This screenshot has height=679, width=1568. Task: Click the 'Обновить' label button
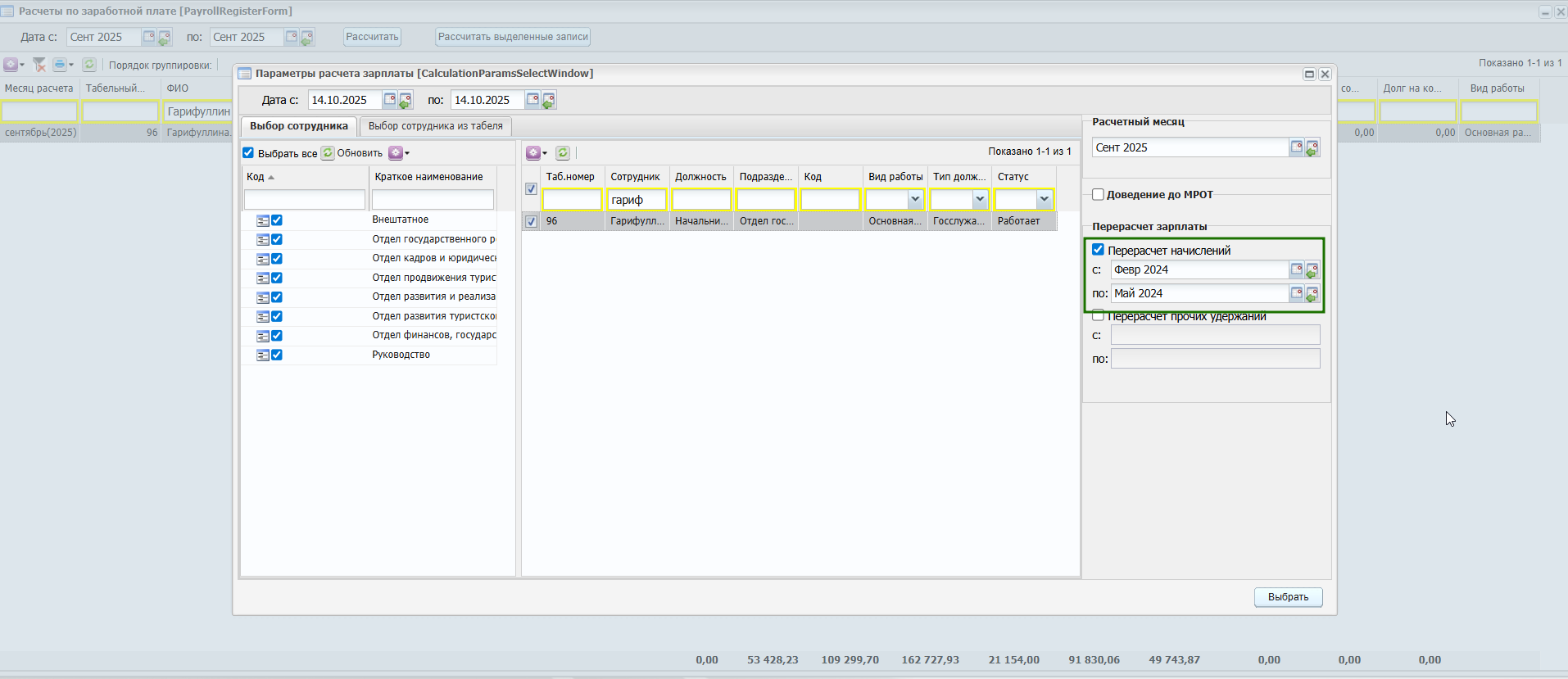click(x=360, y=153)
